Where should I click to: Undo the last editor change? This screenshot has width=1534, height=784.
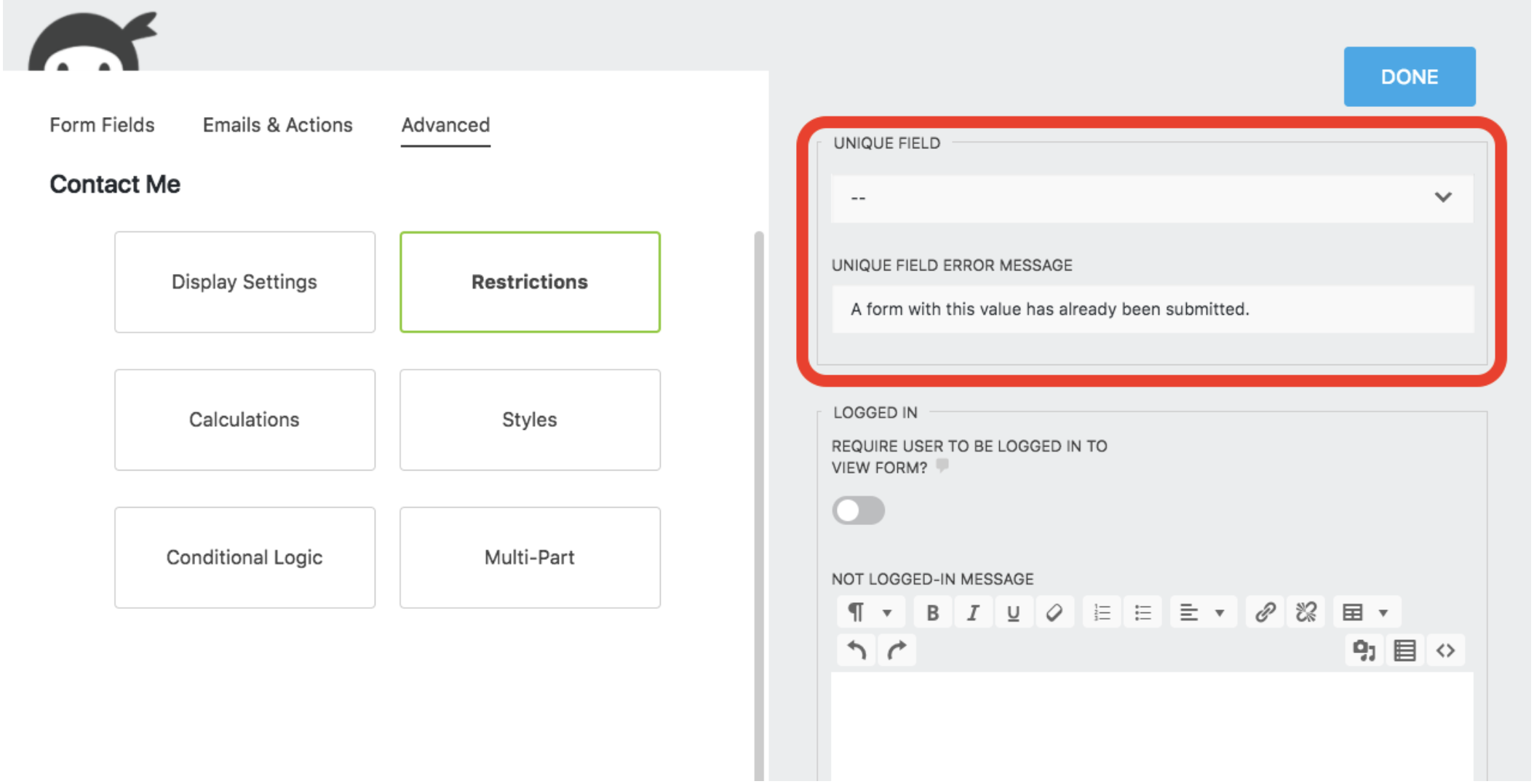coord(857,651)
